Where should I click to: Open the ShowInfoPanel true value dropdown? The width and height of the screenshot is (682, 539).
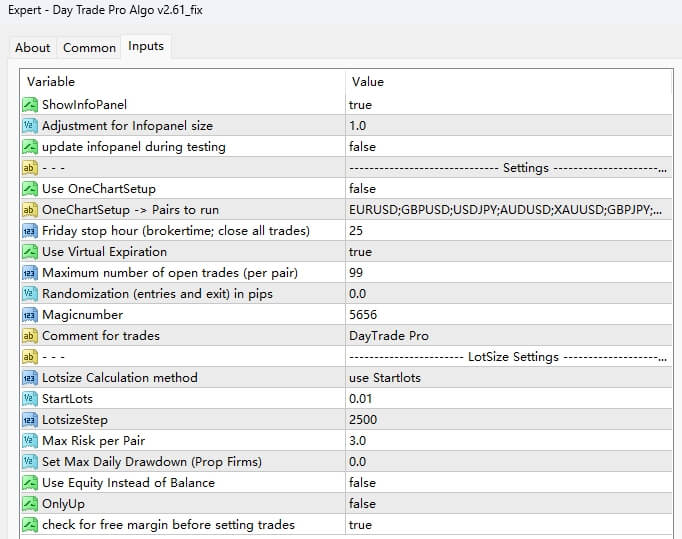pyautogui.click(x=360, y=105)
